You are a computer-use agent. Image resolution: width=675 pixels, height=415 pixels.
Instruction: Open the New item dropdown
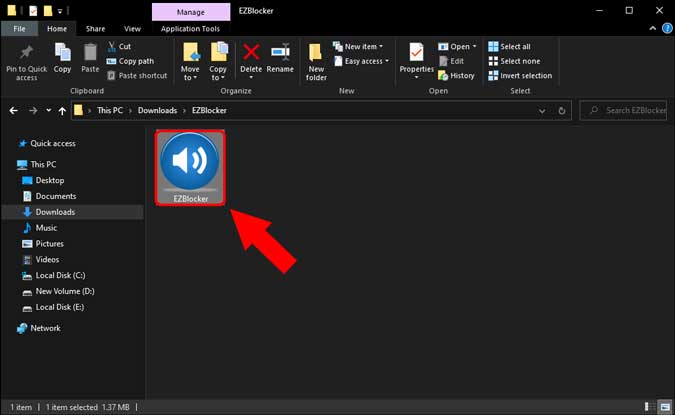[358, 46]
